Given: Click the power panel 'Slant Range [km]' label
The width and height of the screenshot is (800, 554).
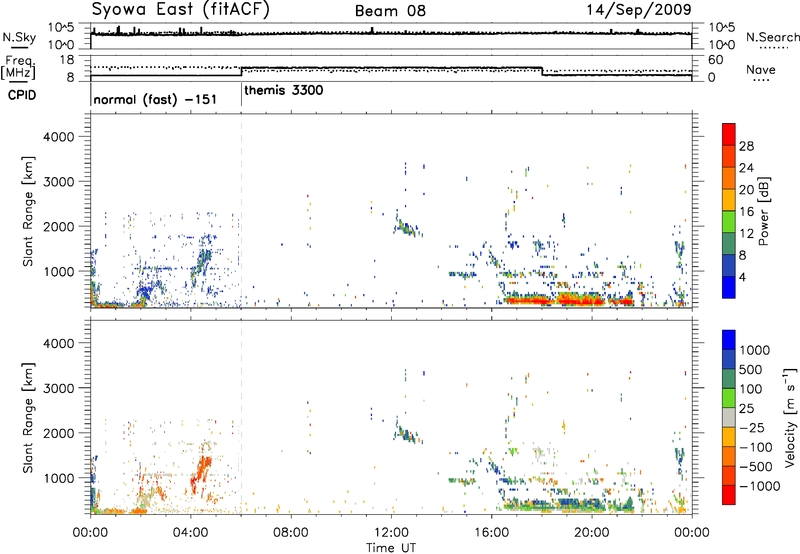Looking at the screenshot, I should 28,211.
